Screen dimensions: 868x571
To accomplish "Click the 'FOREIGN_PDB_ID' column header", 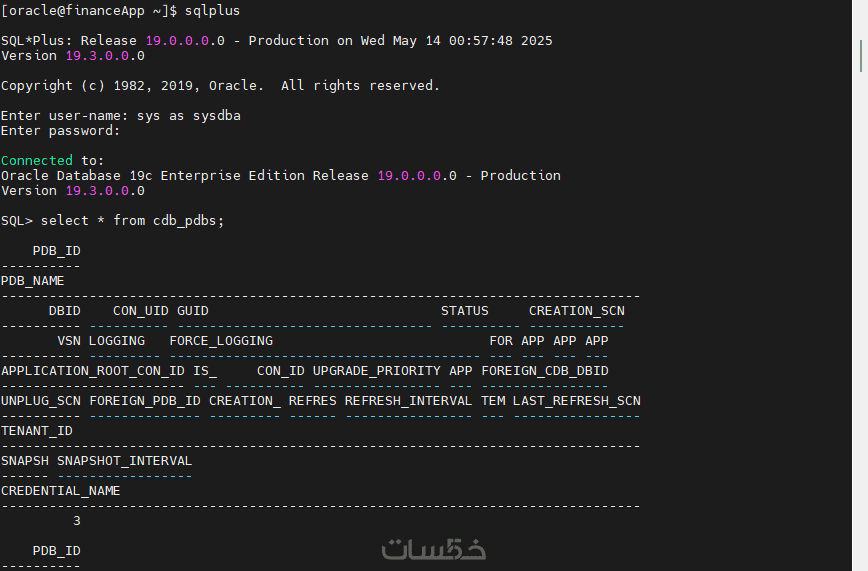I will (145, 400).
